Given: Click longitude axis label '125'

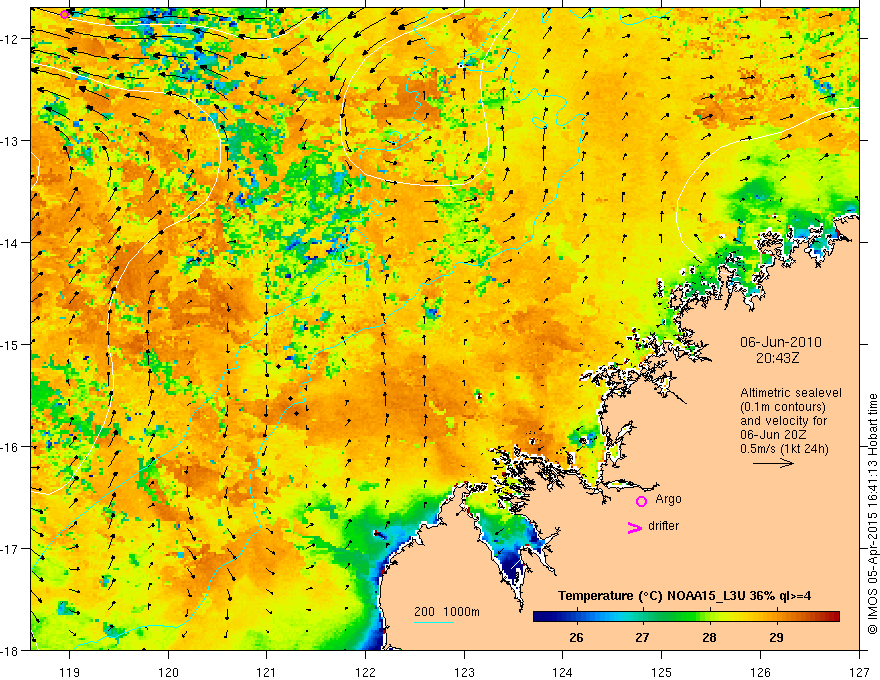Looking at the screenshot, I should click(662, 672).
